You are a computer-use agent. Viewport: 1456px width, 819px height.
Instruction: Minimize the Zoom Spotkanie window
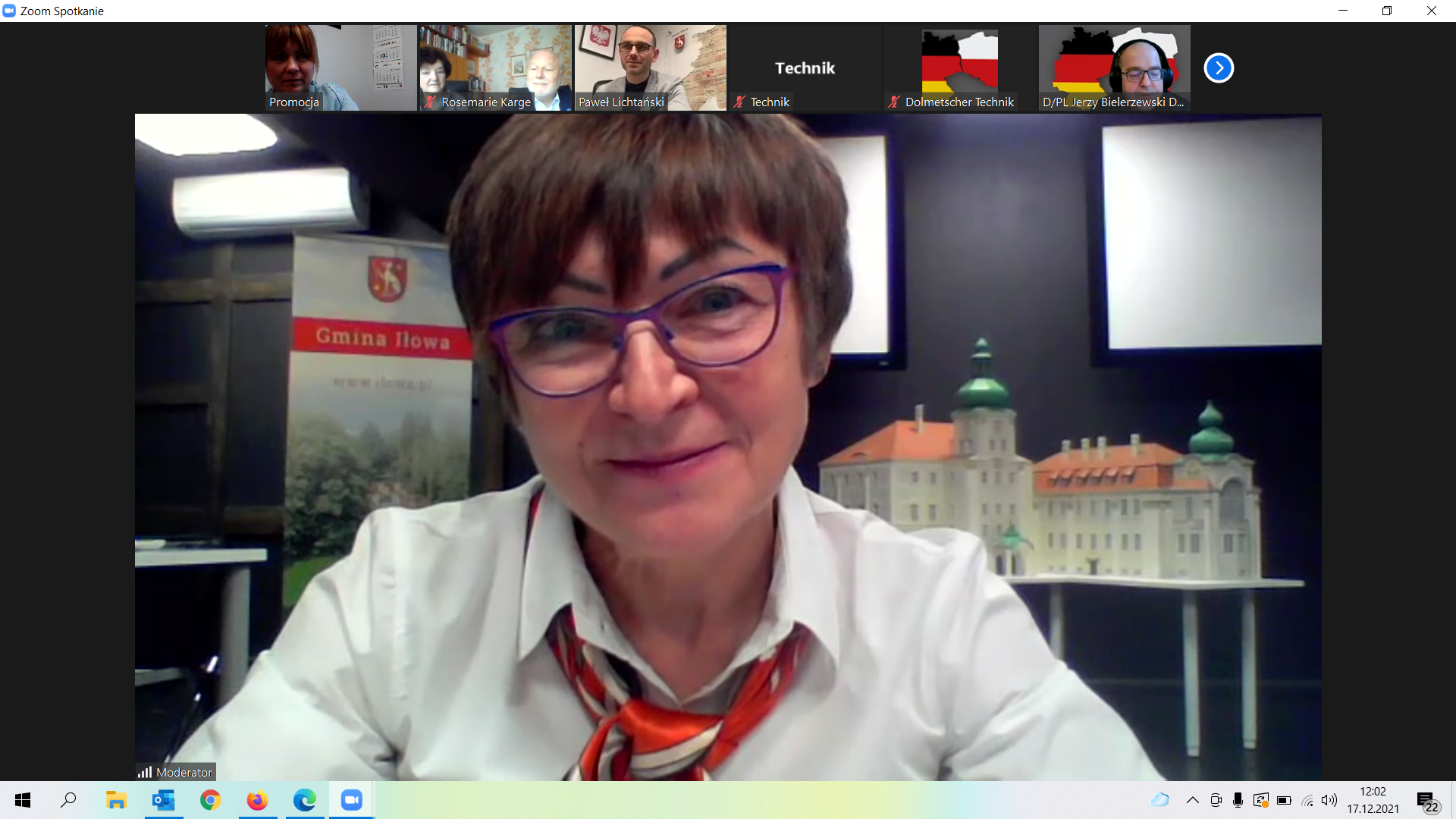coord(1343,11)
